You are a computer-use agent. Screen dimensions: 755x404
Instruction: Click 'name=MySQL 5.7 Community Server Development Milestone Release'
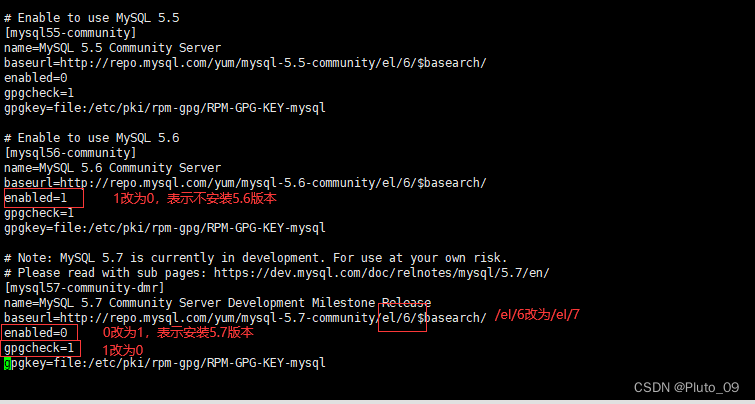pos(218,303)
